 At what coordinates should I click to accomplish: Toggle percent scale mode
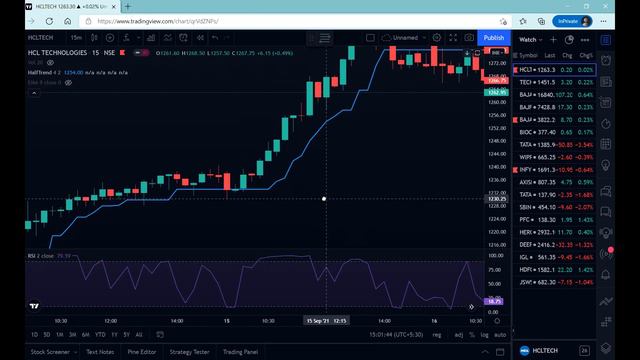(x=472, y=335)
